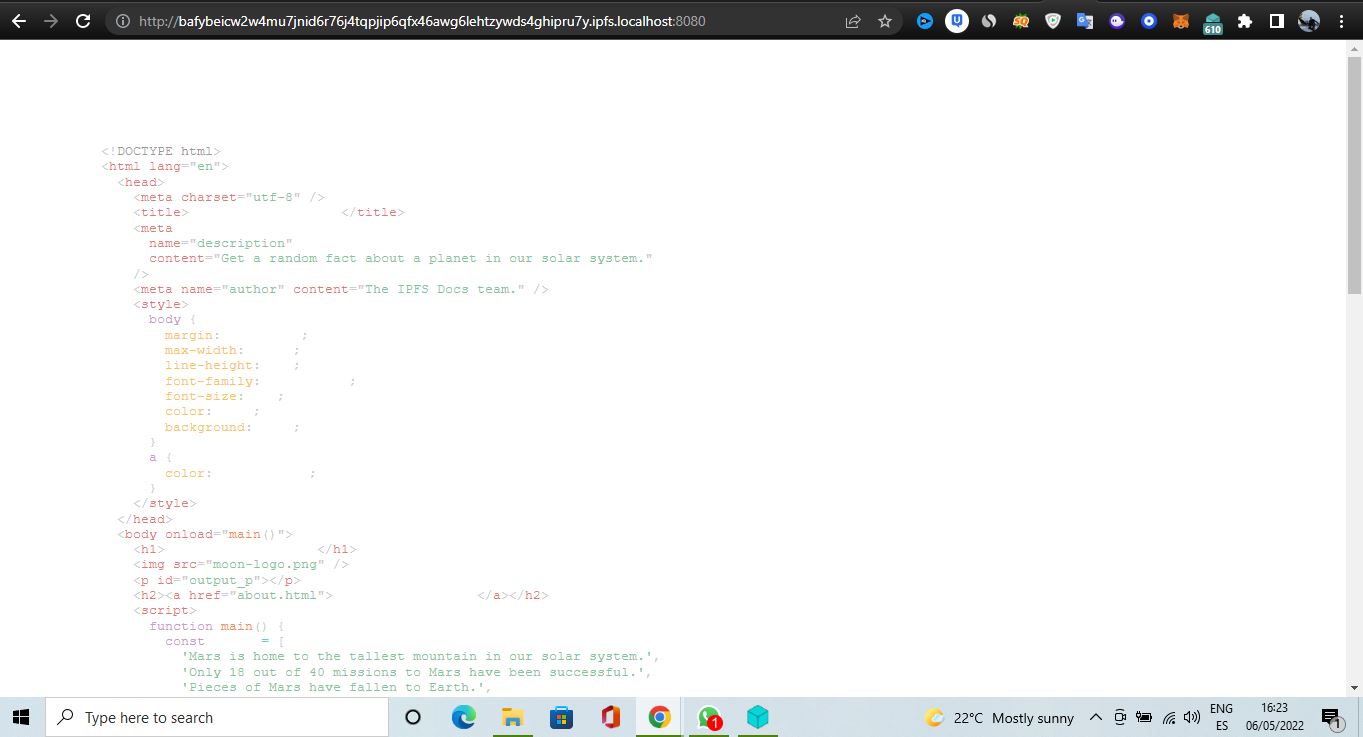Click the purple Ghostery extension icon

[1117, 20]
